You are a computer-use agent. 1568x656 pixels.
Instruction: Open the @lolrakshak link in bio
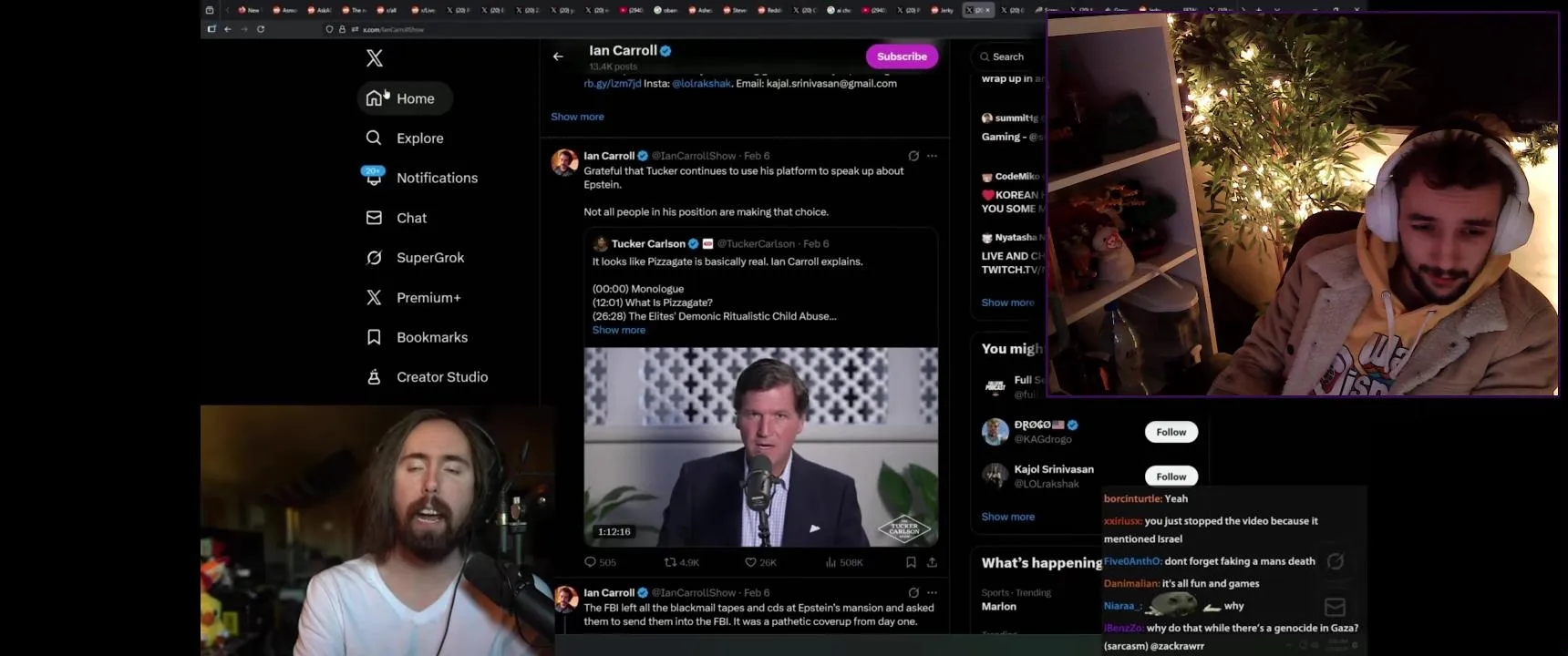tap(701, 83)
